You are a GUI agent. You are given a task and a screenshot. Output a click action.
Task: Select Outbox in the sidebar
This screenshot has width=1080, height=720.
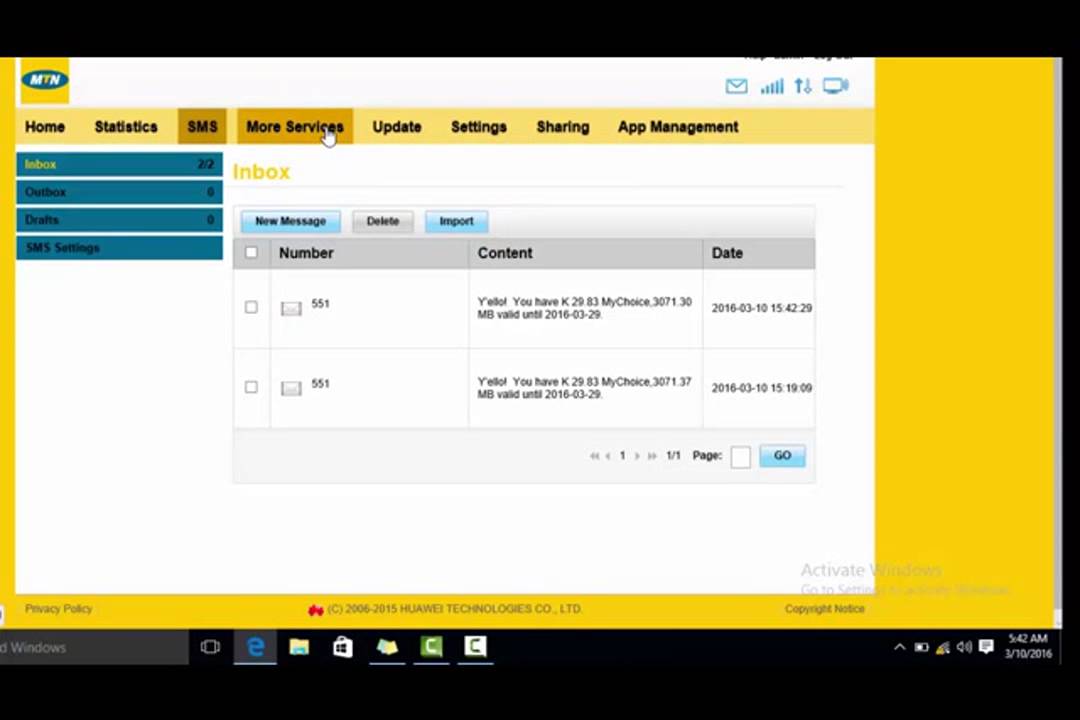[x=119, y=192]
